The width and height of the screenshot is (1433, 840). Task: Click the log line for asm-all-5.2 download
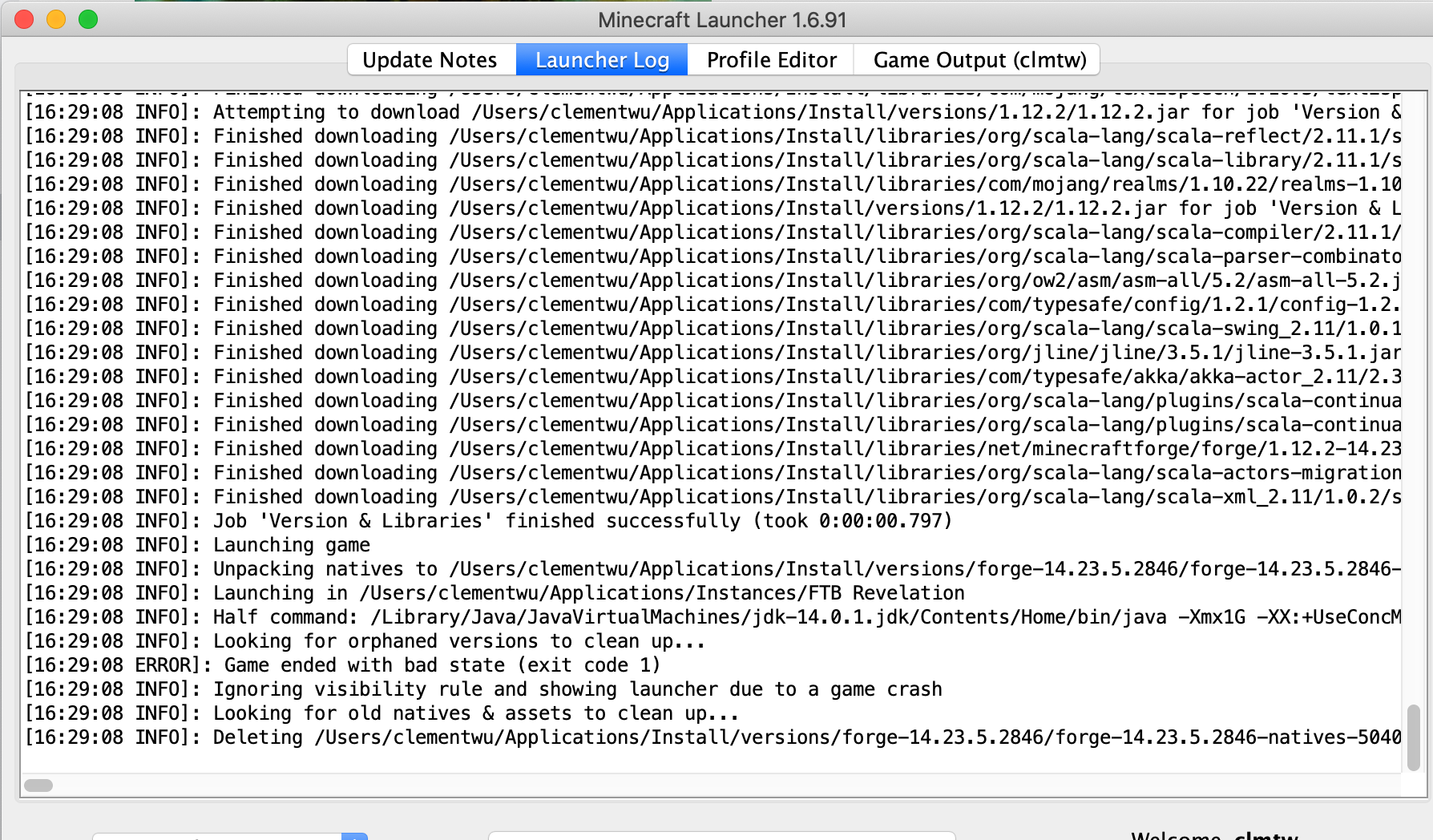click(713, 281)
